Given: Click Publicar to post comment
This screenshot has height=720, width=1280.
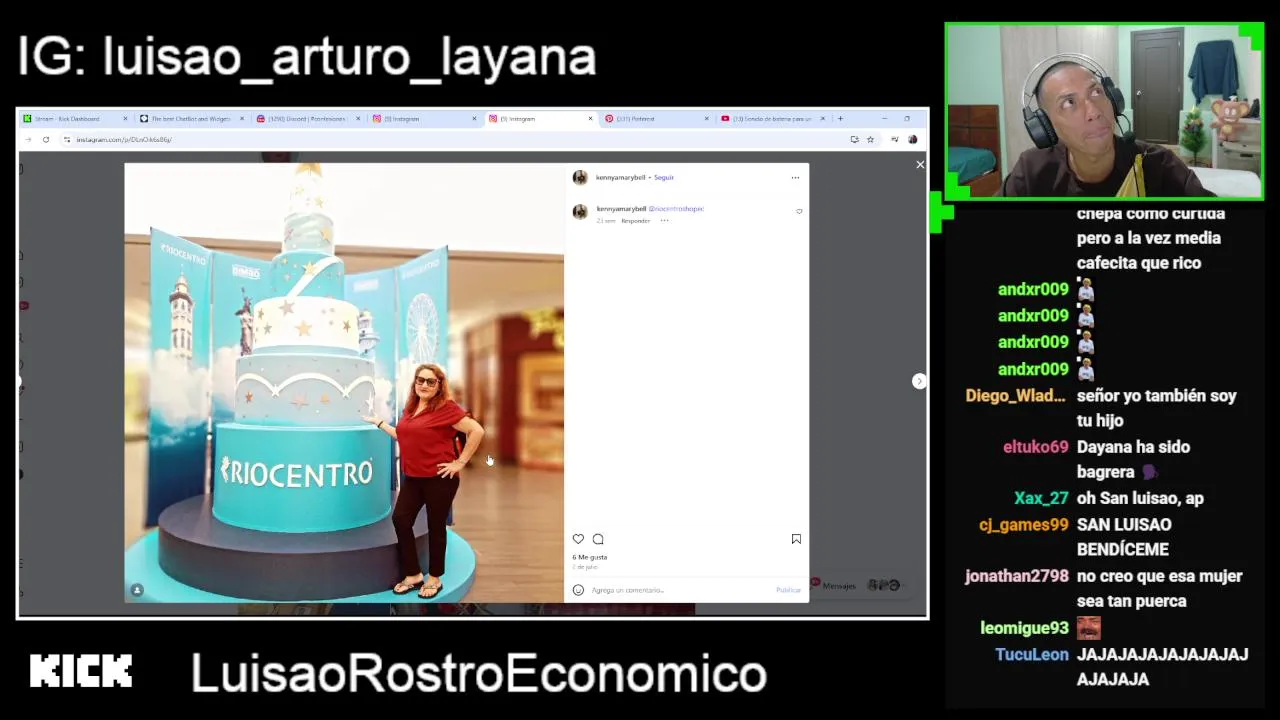Looking at the screenshot, I should [x=788, y=590].
